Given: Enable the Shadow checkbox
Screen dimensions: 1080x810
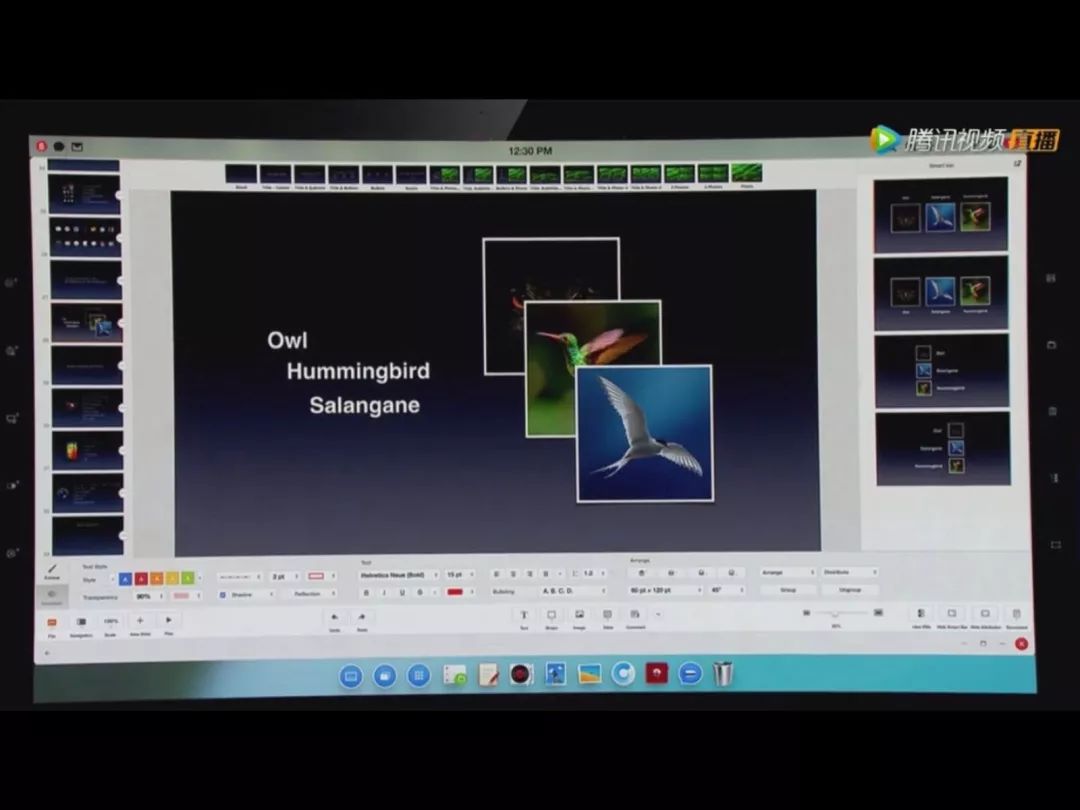Looking at the screenshot, I should tap(222, 594).
